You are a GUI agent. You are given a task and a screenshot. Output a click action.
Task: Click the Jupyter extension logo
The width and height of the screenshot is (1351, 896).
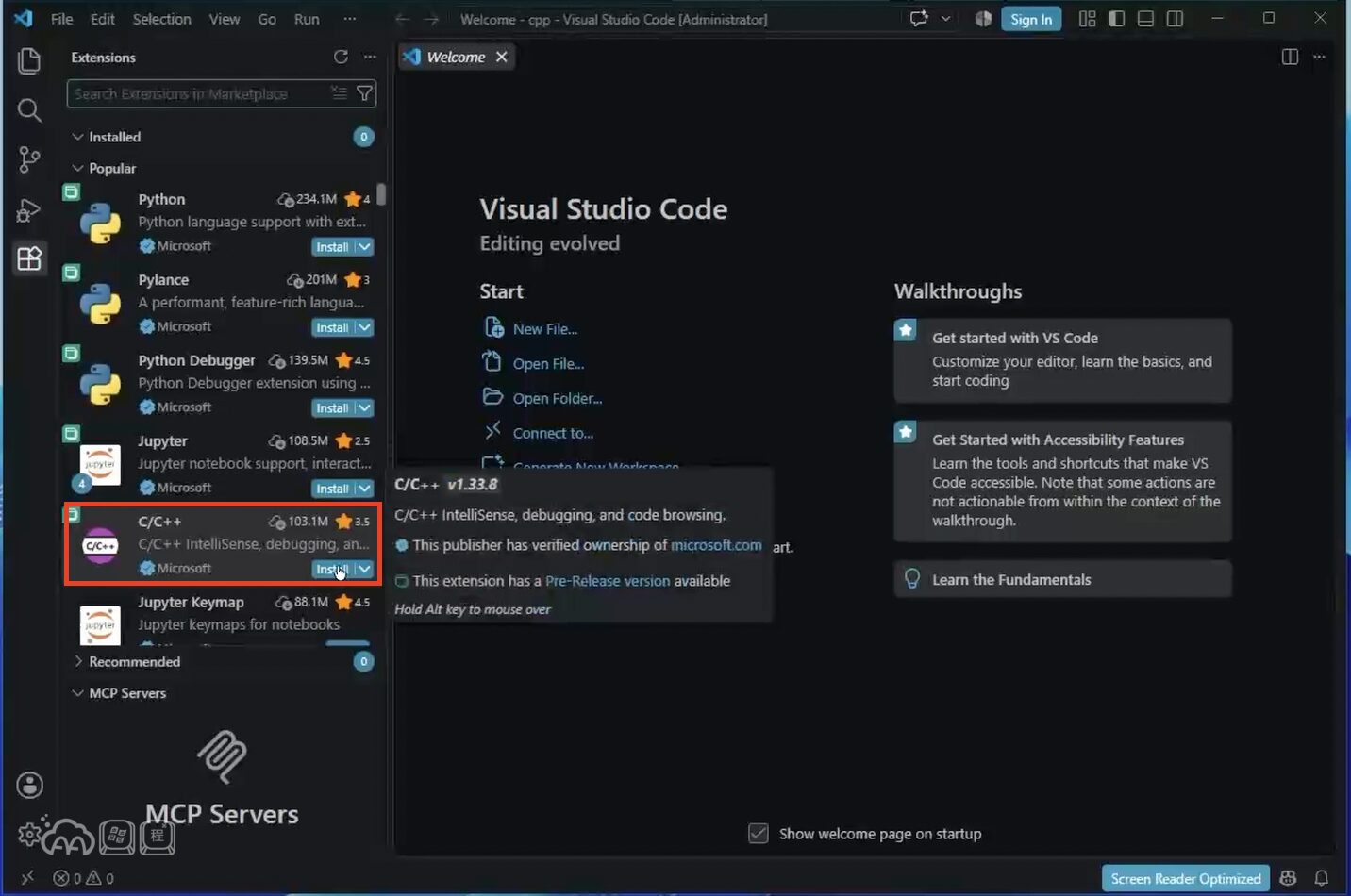(100, 465)
